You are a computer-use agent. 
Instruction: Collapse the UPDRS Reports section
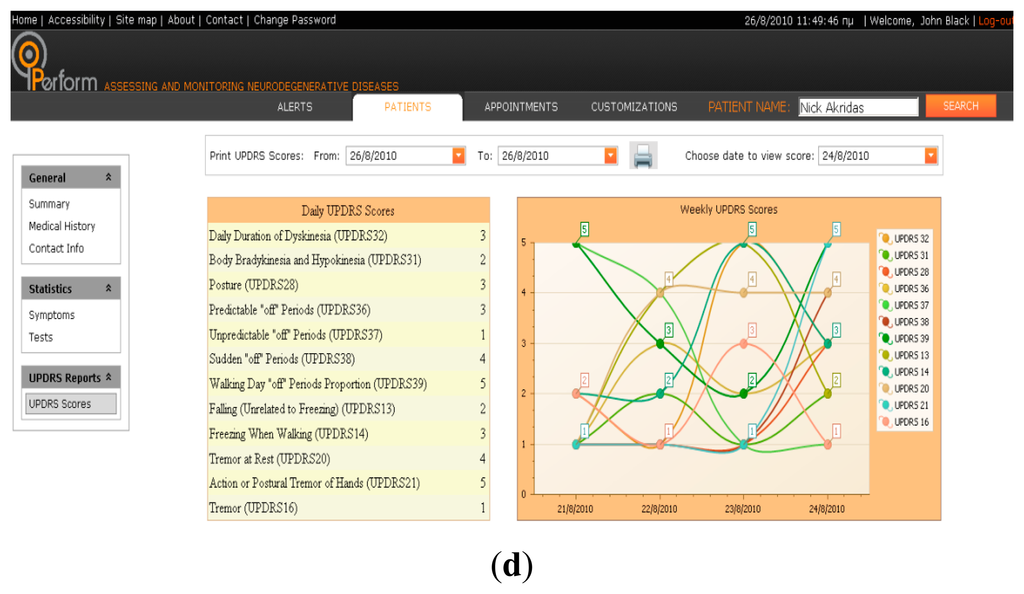coord(108,378)
